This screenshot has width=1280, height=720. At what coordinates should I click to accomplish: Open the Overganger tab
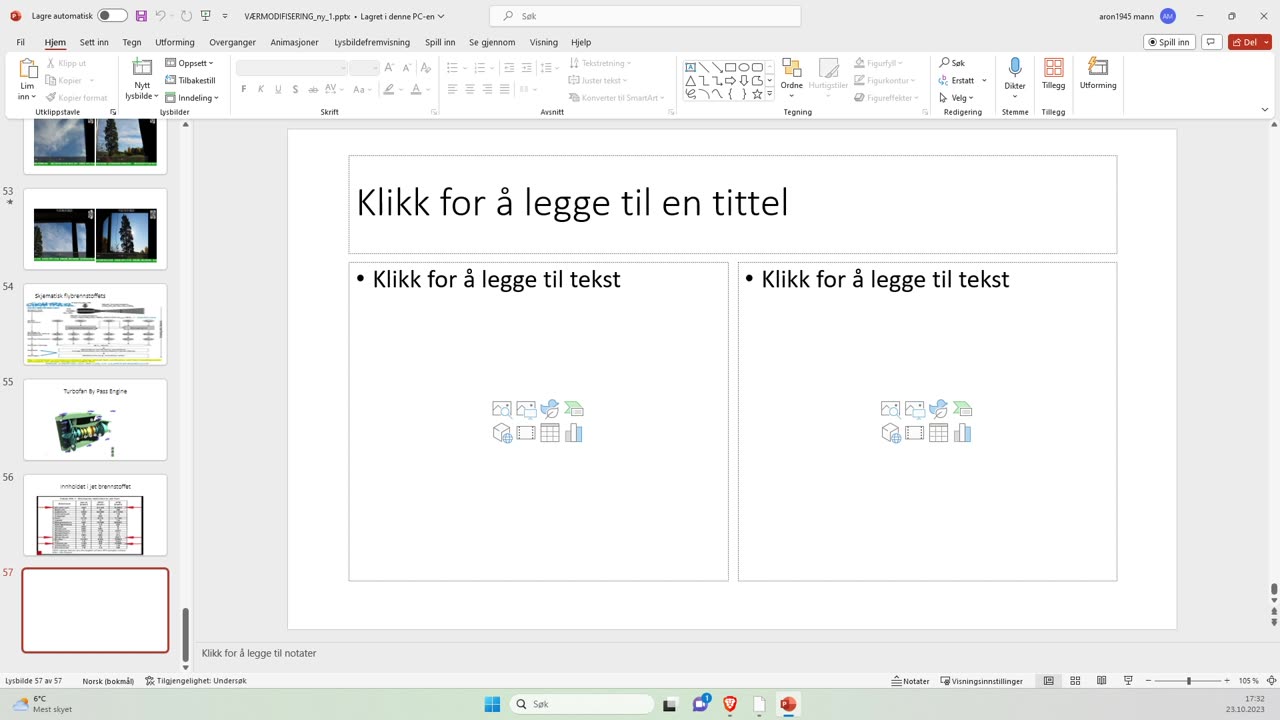click(232, 42)
